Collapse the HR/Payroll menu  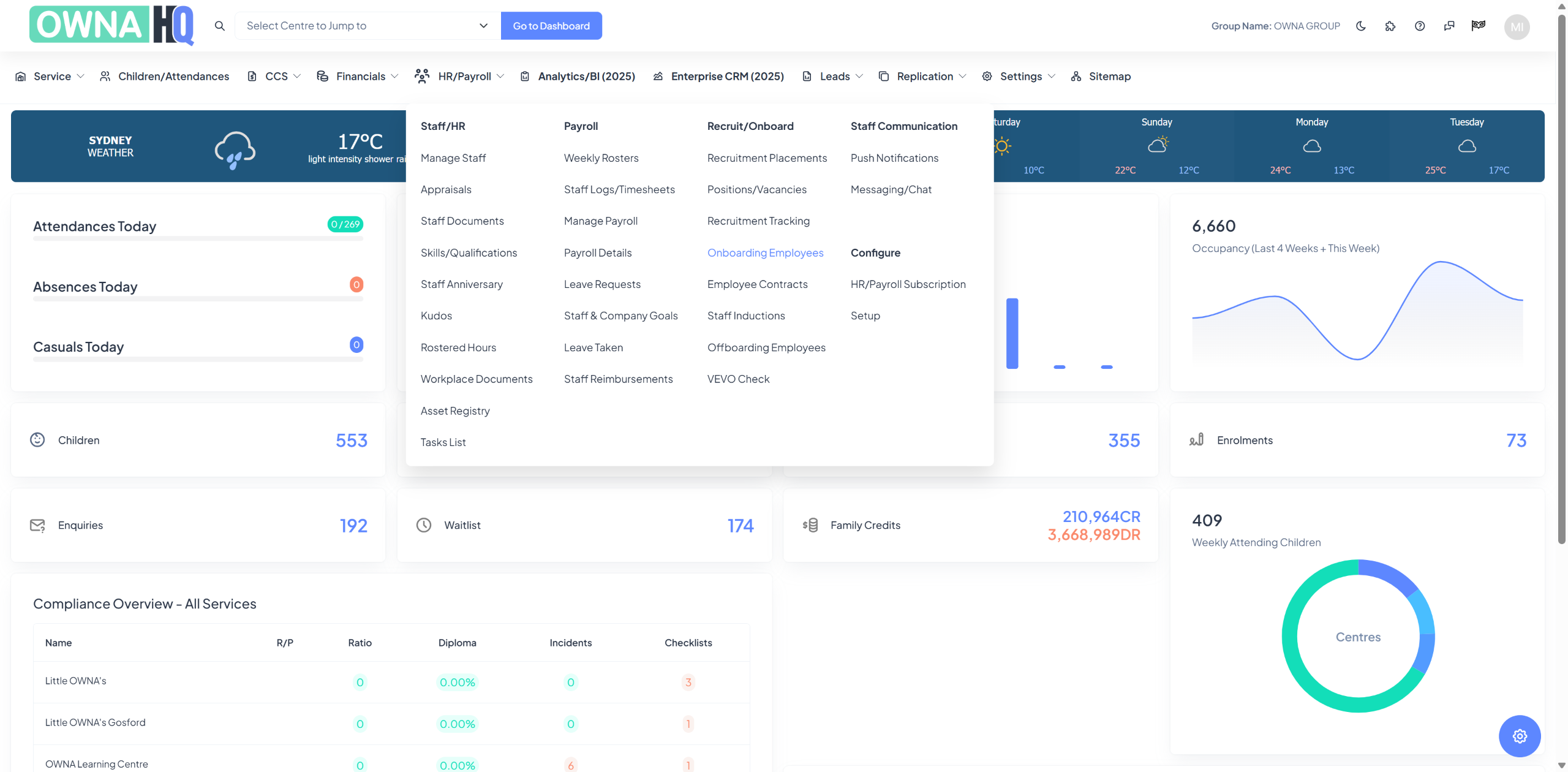pyautogui.click(x=459, y=77)
